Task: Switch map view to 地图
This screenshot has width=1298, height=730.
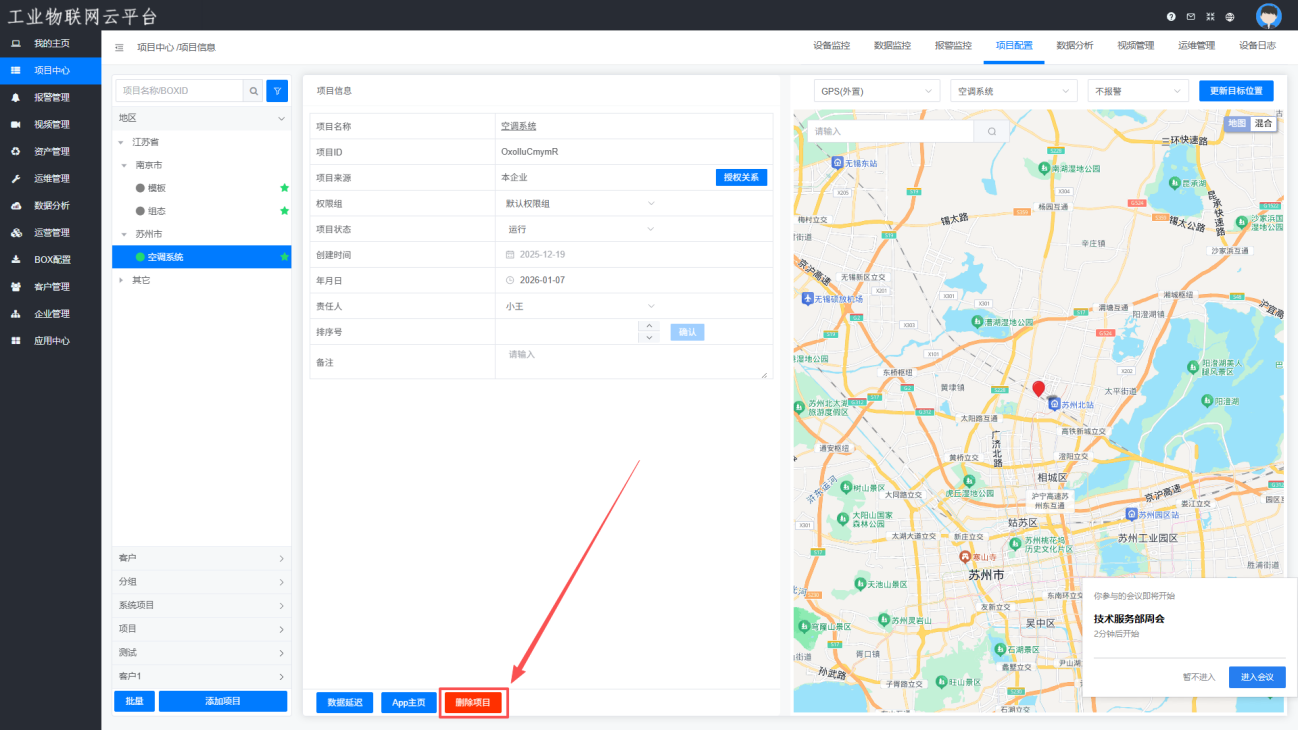Action: (1237, 123)
